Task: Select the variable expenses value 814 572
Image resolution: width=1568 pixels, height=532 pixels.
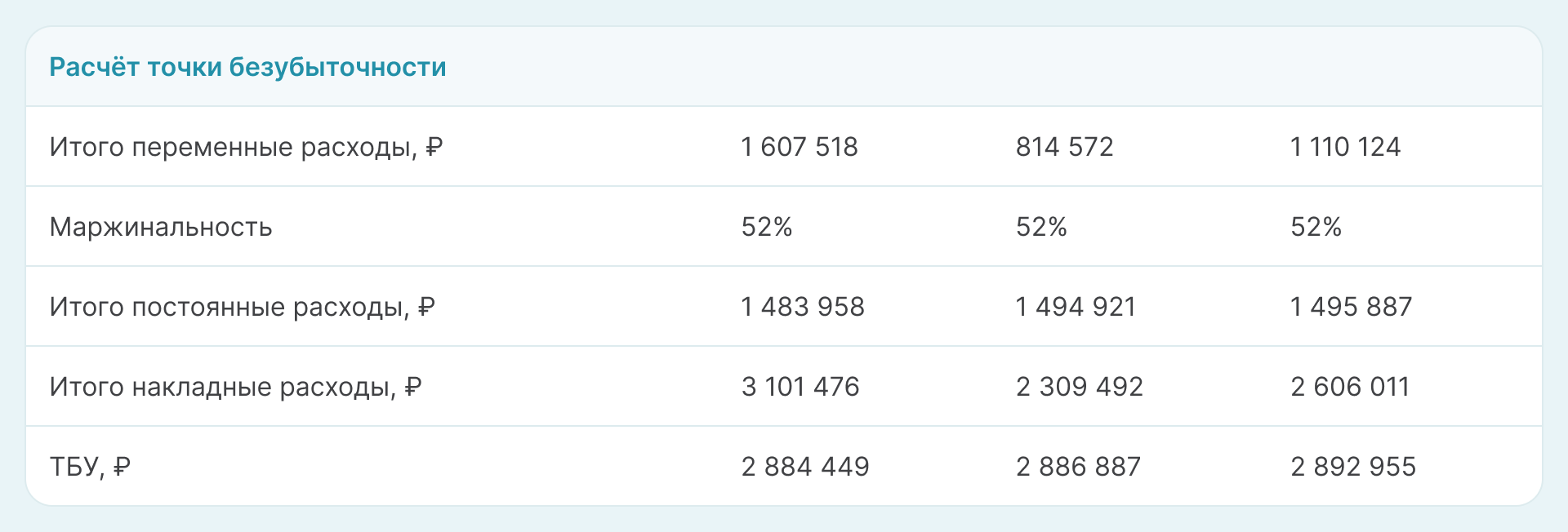Action: pyautogui.click(x=1064, y=147)
